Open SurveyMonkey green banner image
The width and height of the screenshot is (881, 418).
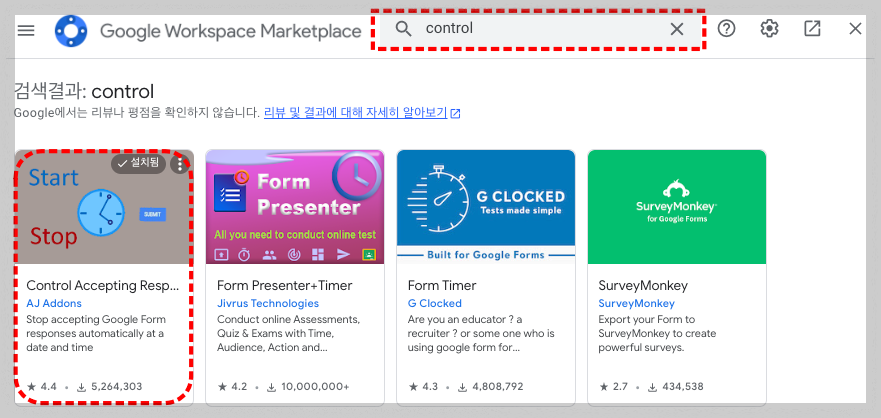(x=677, y=207)
